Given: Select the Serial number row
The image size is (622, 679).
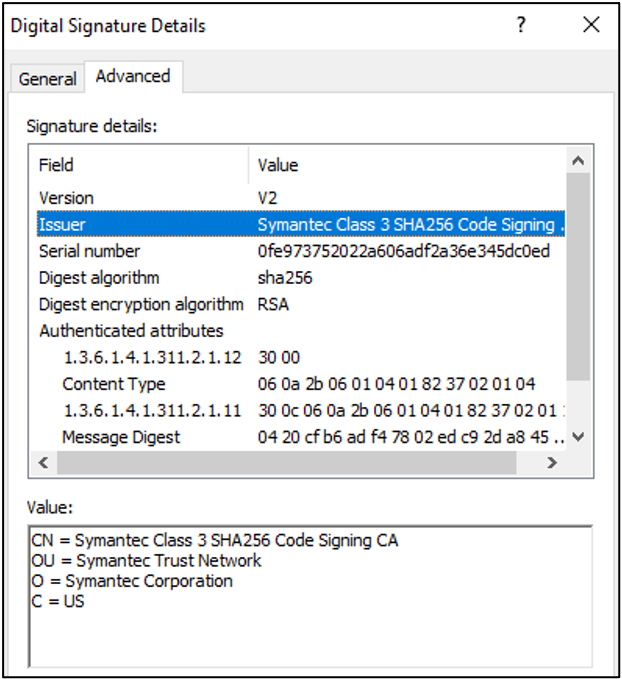Looking at the screenshot, I should tap(301, 251).
